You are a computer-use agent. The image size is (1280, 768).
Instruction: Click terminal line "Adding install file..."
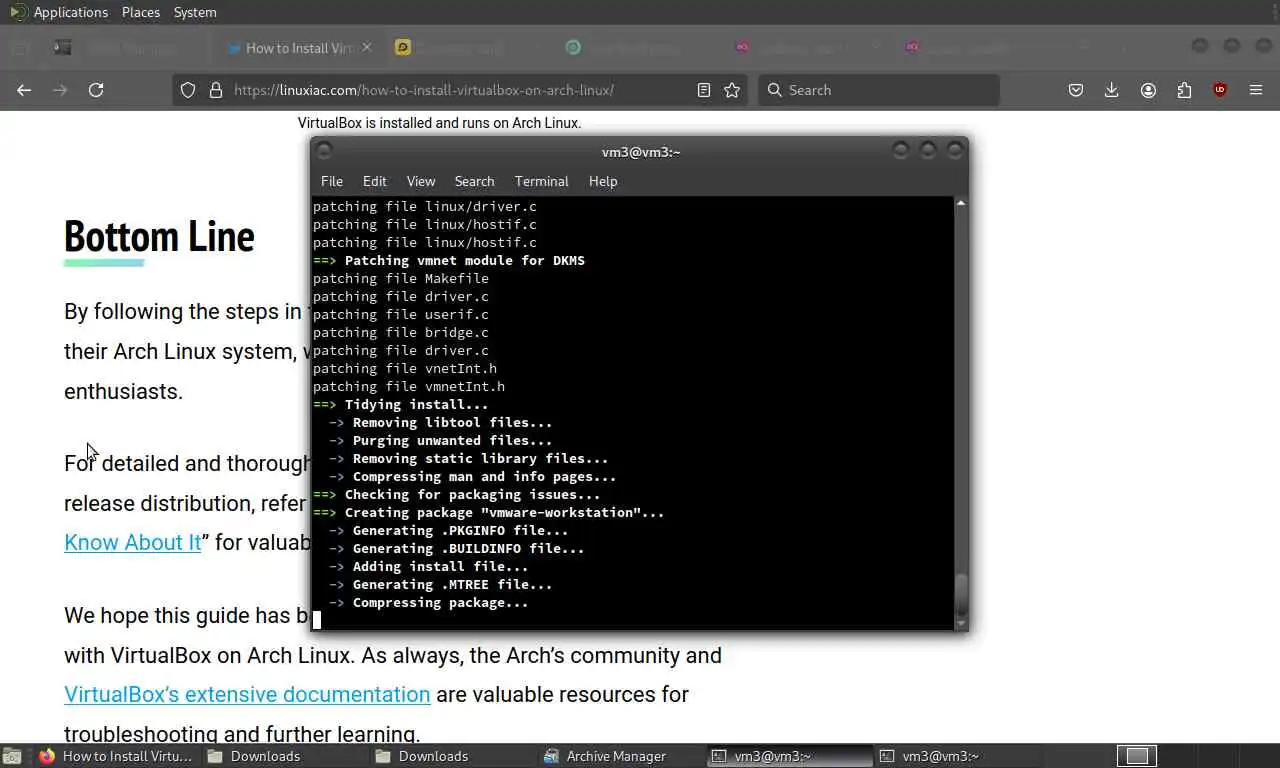[440, 566]
